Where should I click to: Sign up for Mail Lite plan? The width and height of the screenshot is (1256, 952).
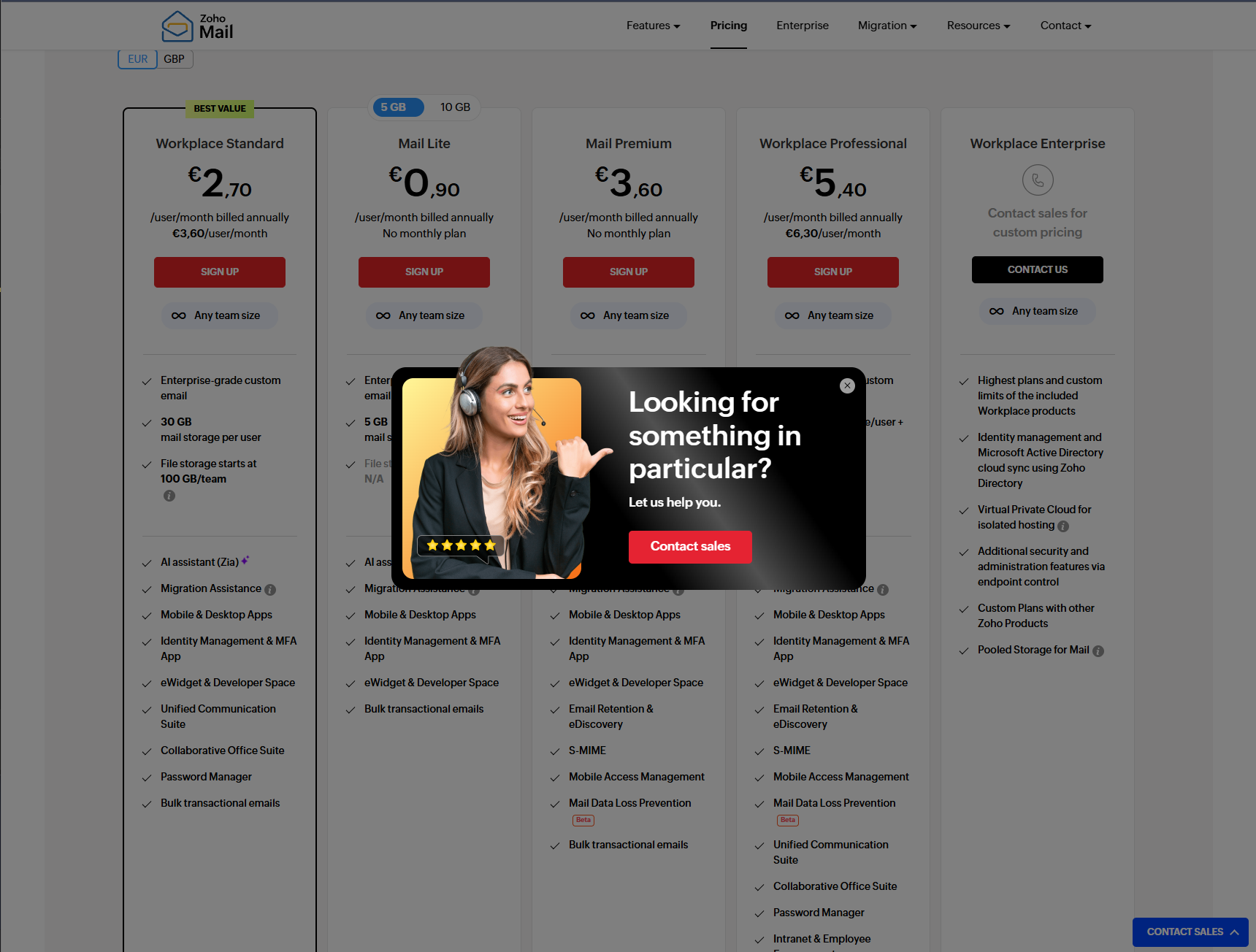424,272
